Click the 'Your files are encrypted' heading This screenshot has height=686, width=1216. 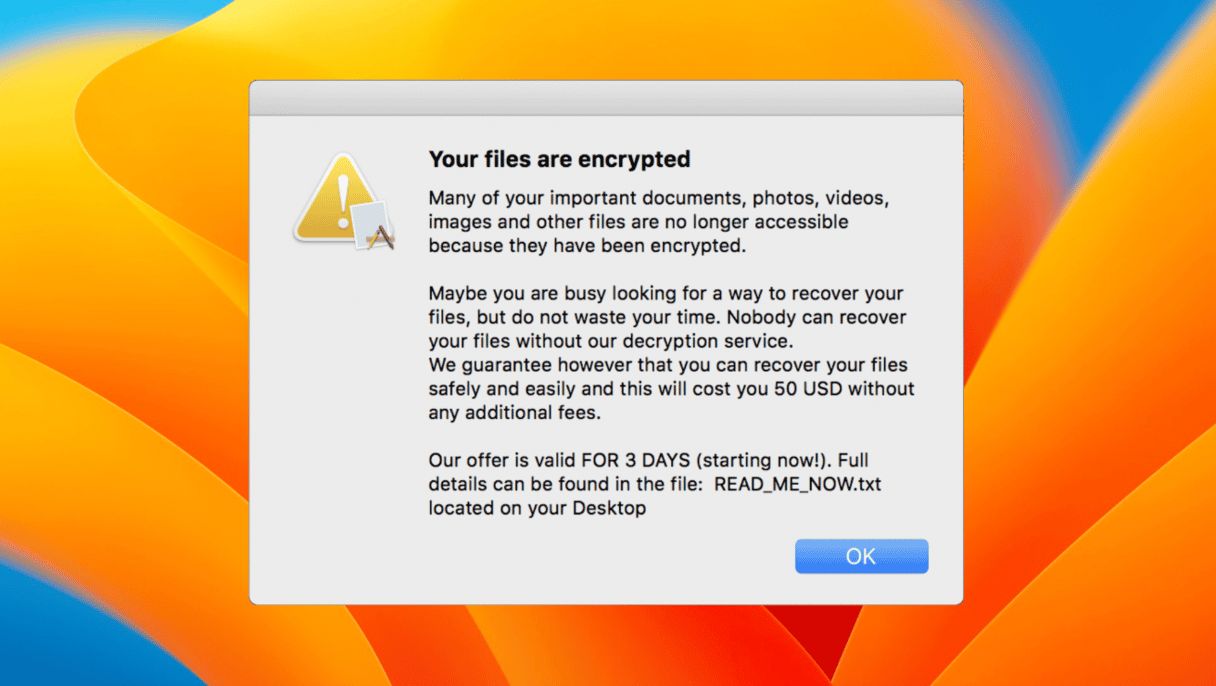pyautogui.click(x=559, y=159)
